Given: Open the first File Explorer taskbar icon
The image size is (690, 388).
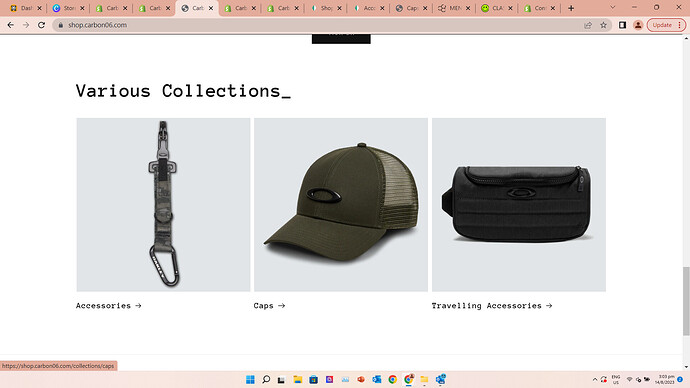Looking at the screenshot, I should pyautogui.click(x=297, y=379).
